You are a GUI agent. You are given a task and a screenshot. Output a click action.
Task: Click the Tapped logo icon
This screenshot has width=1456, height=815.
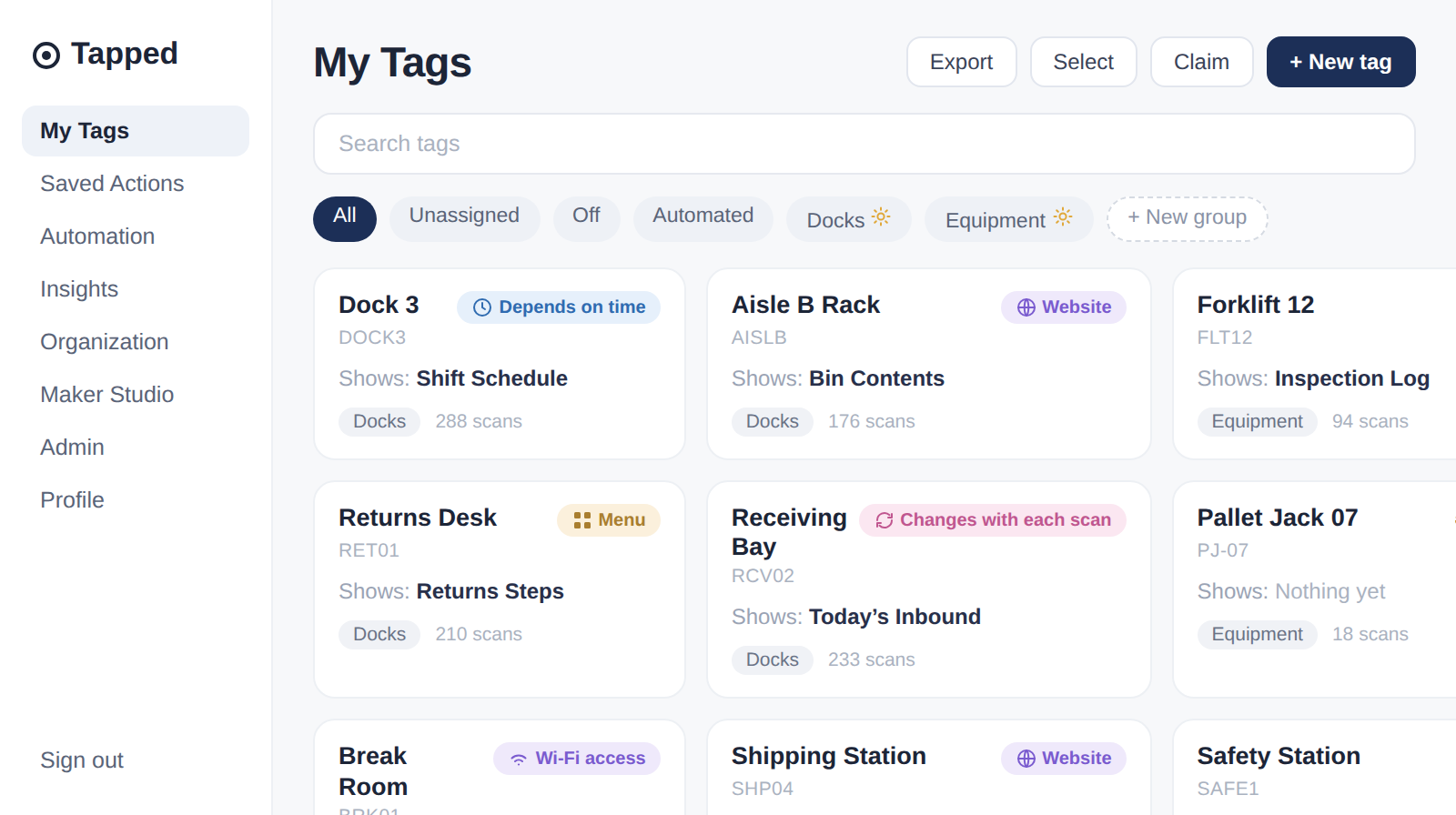coord(46,55)
